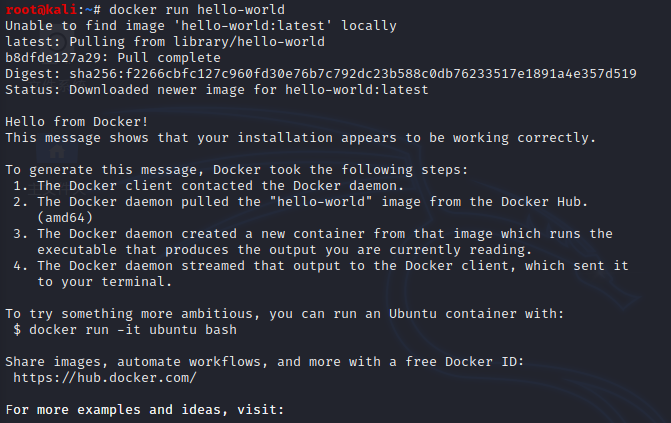Click the "Unable to find image" message line
The height and width of the screenshot is (423, 671).
pos(187,26)
